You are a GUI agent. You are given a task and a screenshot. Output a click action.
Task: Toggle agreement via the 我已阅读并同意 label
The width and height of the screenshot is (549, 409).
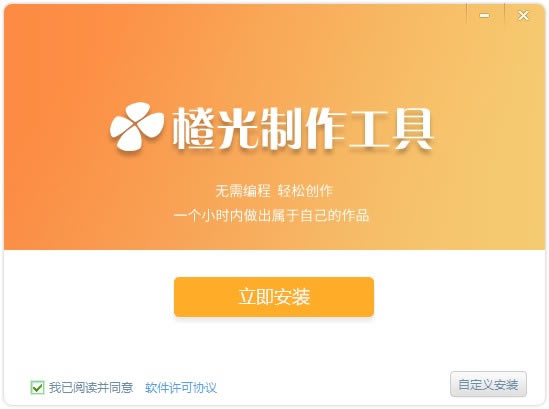click(91, 387)
